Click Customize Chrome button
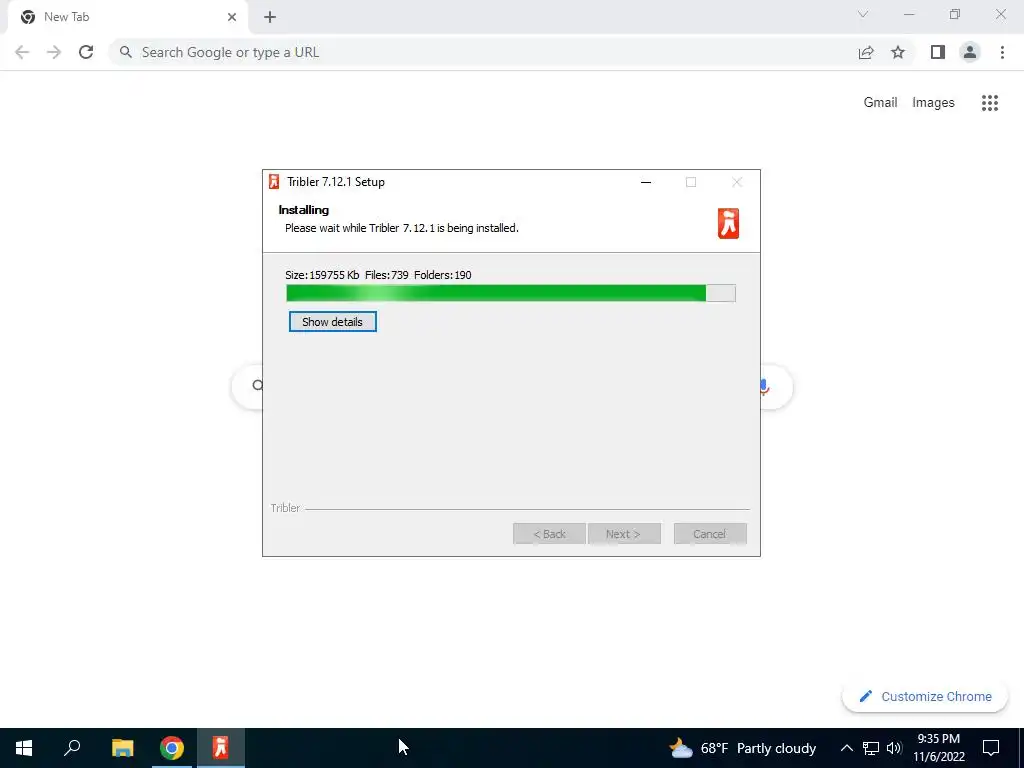 pos(925,697)
